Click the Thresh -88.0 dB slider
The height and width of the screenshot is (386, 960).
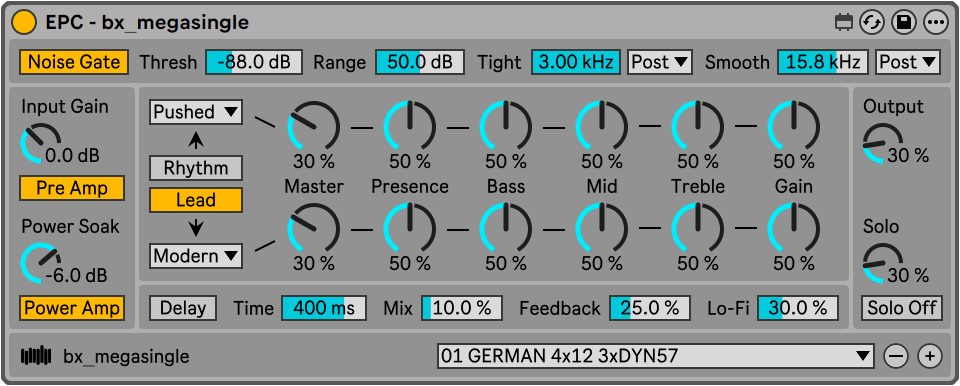coord(253,62)
